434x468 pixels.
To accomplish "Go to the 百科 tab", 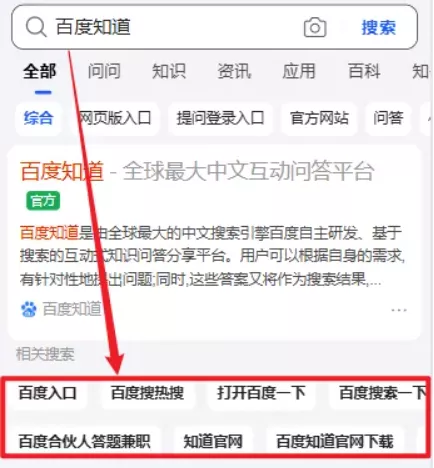I will [364, 71].
